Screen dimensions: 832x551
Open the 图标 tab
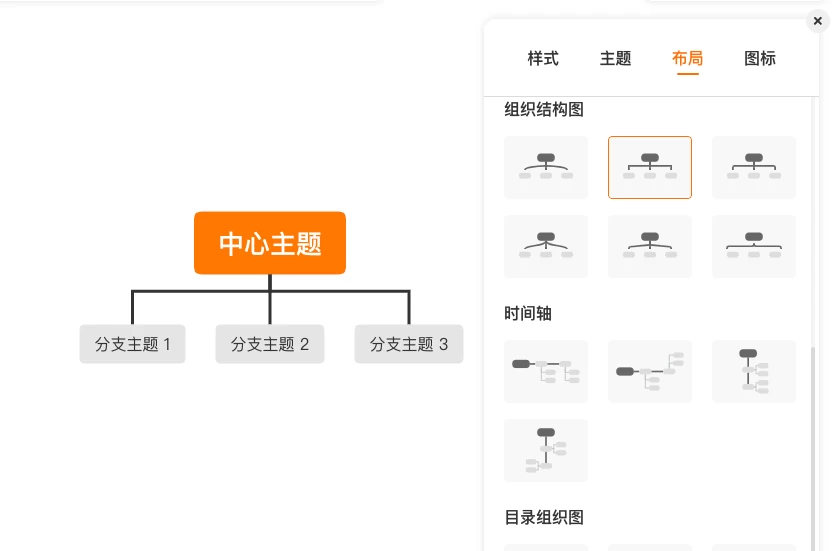click(x=760, y=58)
